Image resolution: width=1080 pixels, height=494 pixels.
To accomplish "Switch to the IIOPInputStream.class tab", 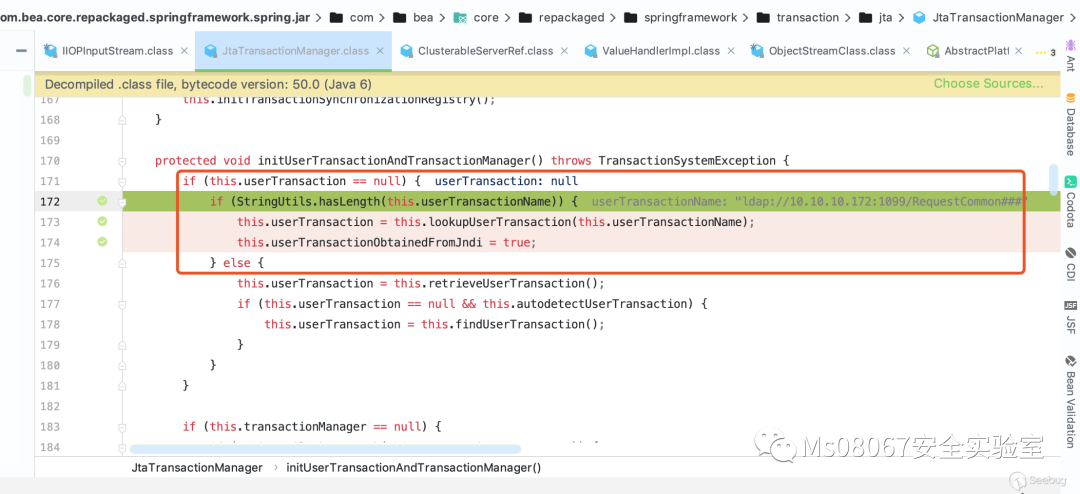I will pos(115,50).
